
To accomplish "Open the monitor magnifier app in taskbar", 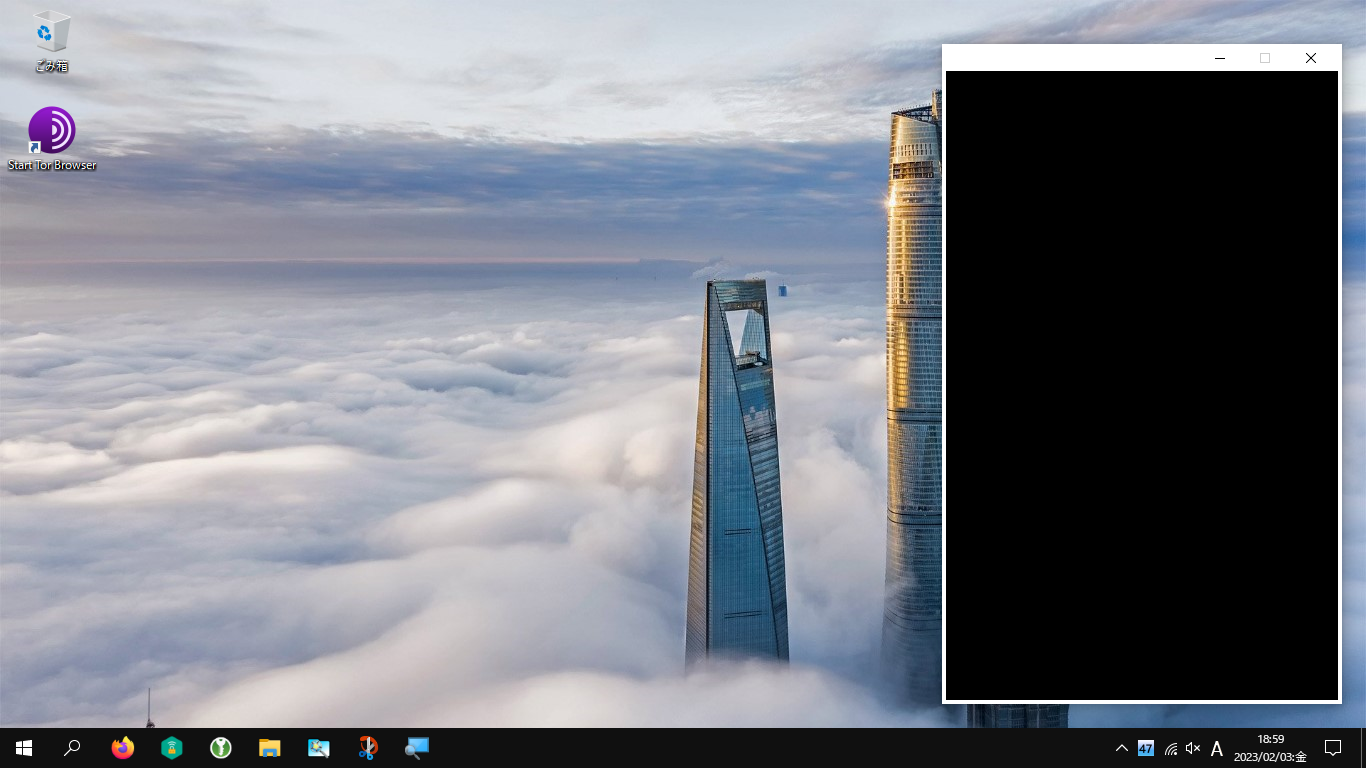I will pos(417,748).
